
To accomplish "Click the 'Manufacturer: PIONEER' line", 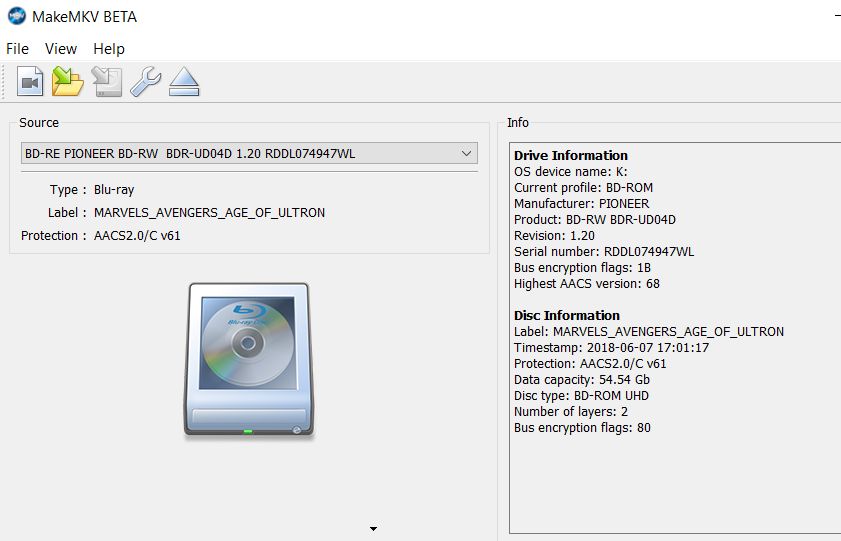I will click(x=581, y=204).
